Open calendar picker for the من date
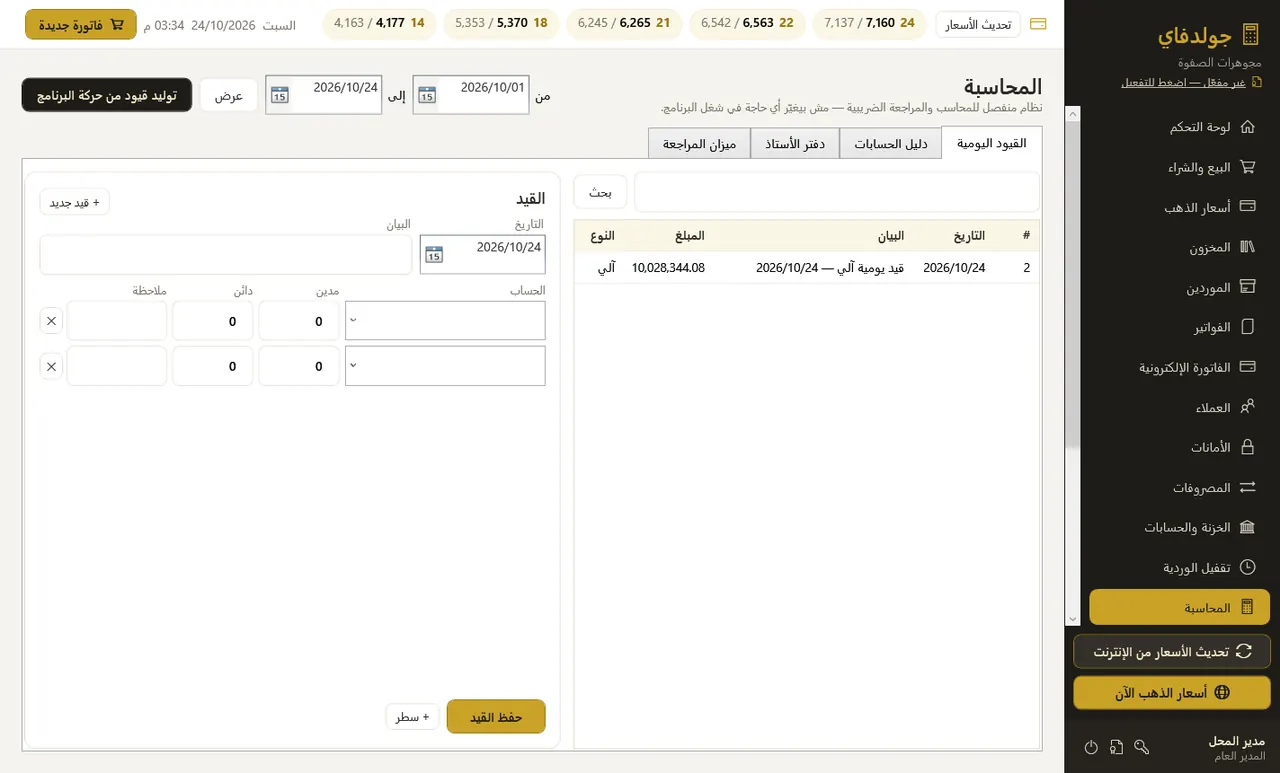 click(427, 95)
